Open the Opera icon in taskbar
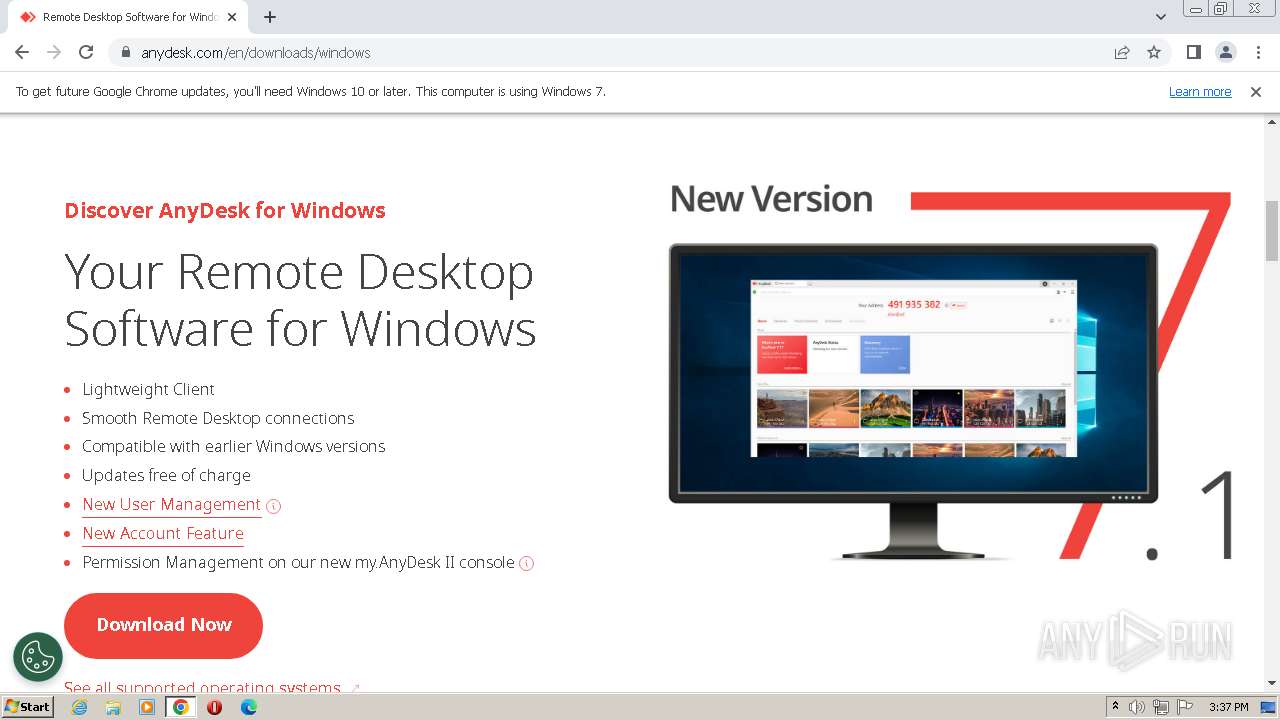 pyautogui.click(x=214, y=707)
